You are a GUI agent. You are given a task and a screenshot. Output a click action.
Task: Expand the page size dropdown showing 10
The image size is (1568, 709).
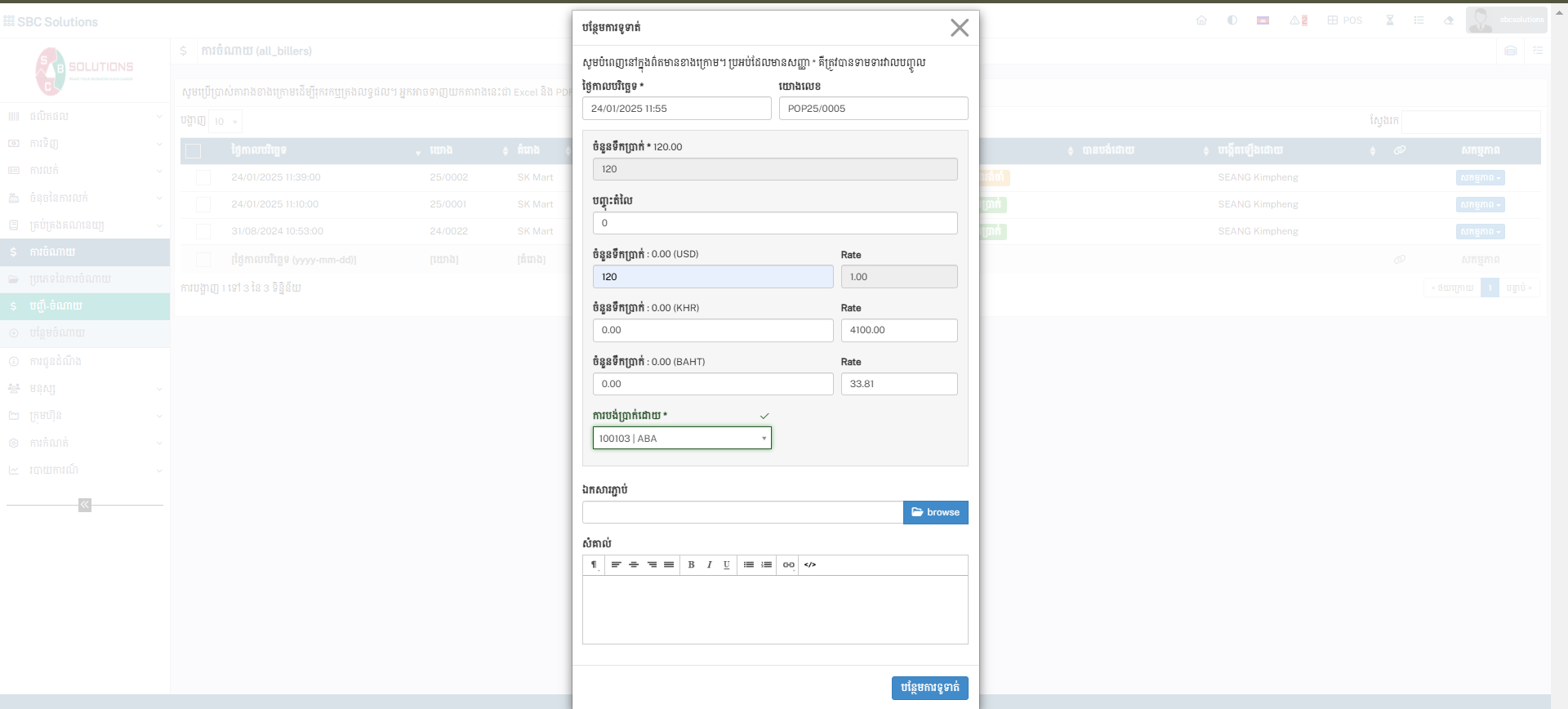click(x=225, y=122)
